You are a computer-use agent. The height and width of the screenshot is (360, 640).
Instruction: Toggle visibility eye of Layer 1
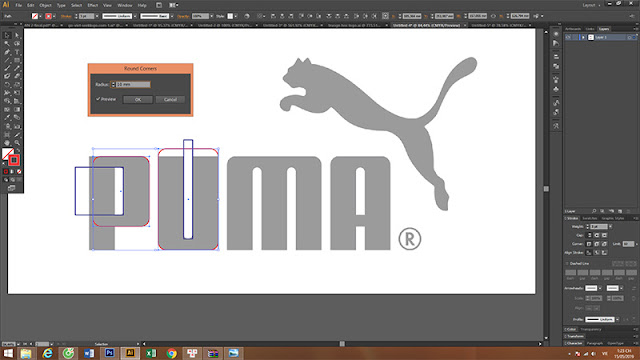tap(568, 37)
